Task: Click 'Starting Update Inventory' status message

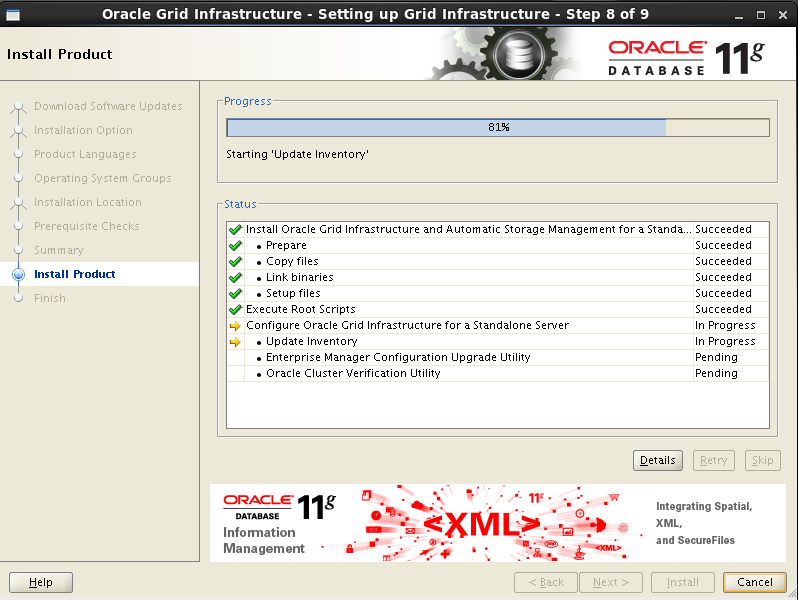Action: pyautogui.click(x=297, y=154)
